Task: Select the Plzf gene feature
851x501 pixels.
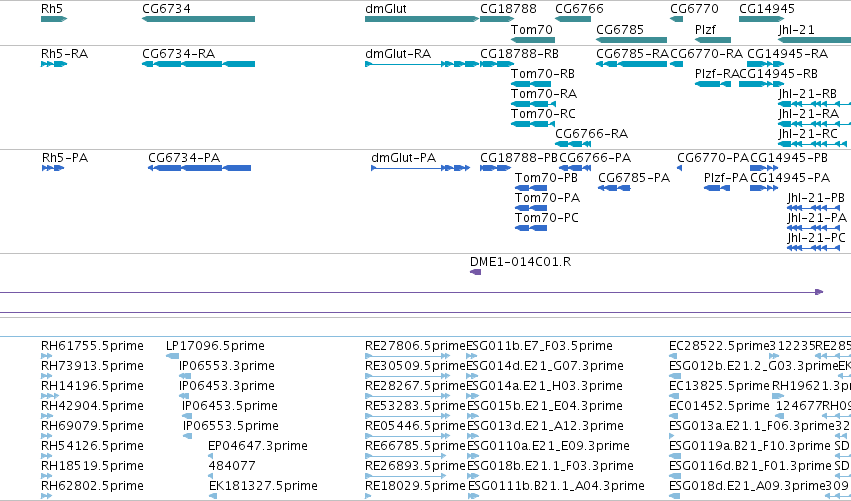Action: 713,40
